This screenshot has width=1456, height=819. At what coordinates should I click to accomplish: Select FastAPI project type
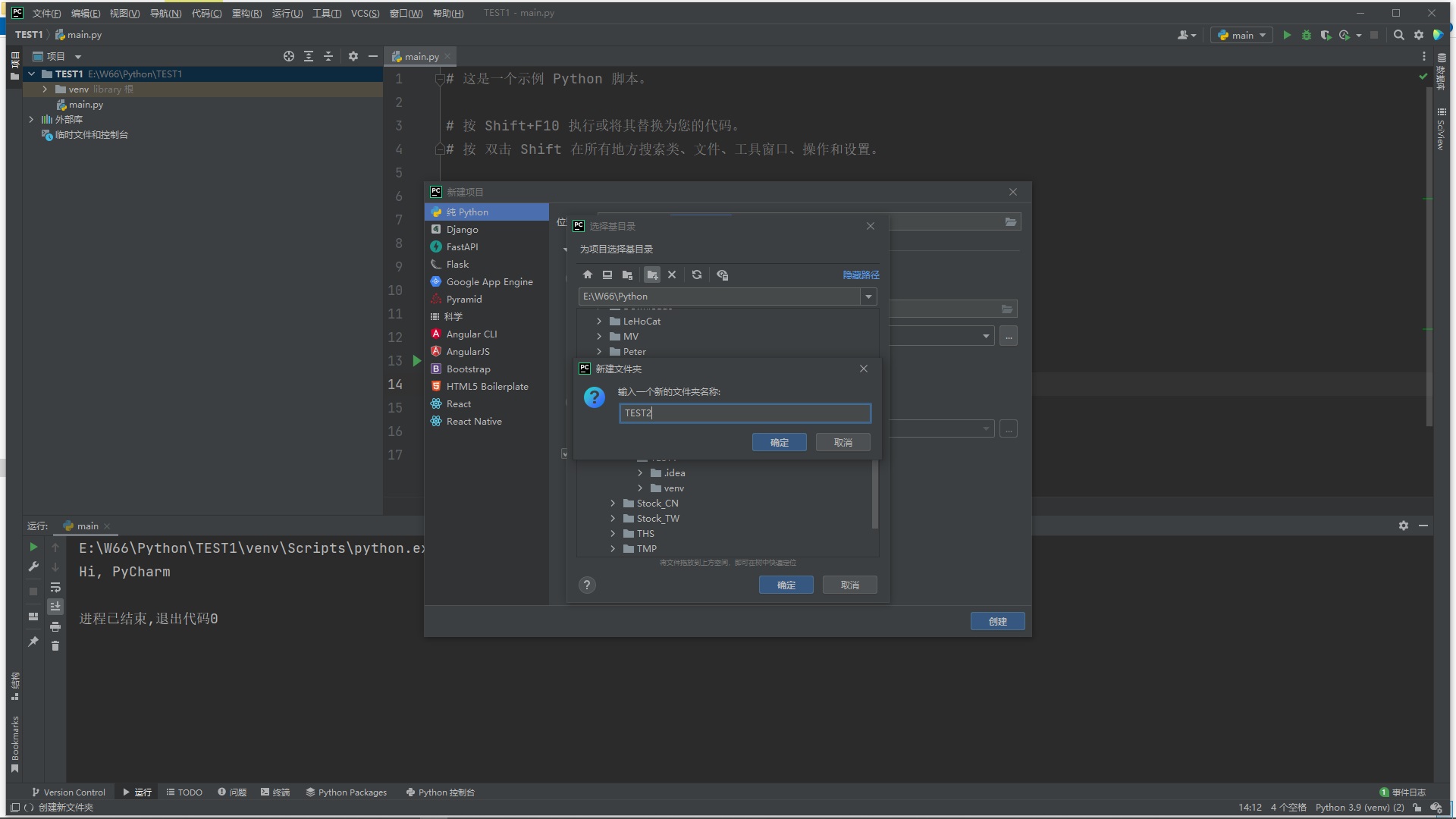(x=486, y=247)
